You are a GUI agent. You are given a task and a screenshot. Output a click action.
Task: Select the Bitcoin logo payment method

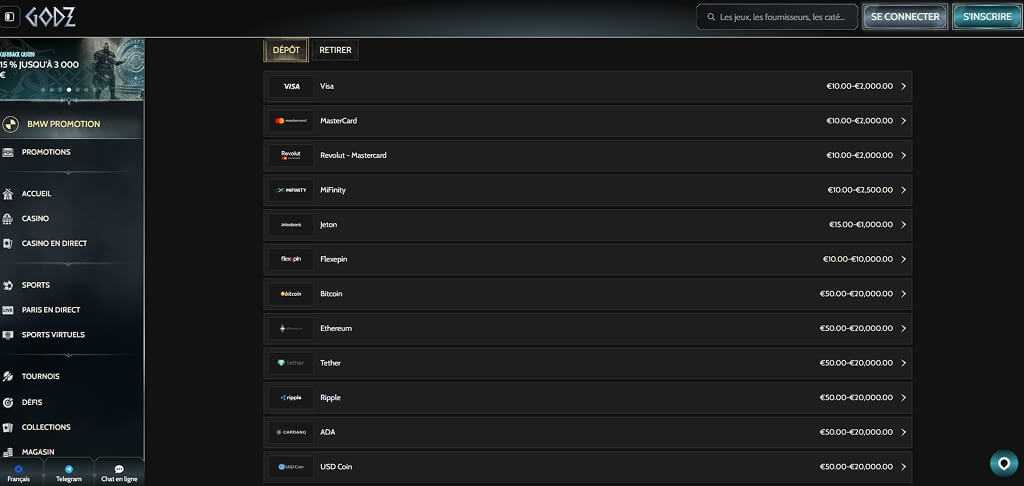(291, 294)
